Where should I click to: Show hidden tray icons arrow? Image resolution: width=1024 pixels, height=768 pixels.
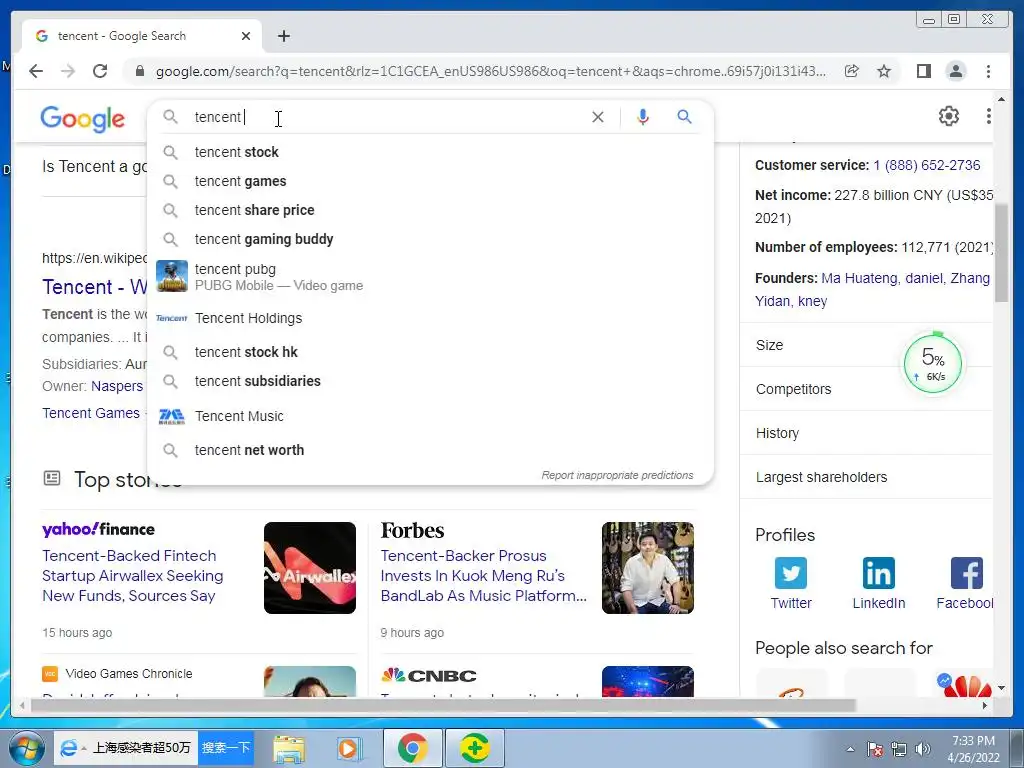[x=850, y=749]
